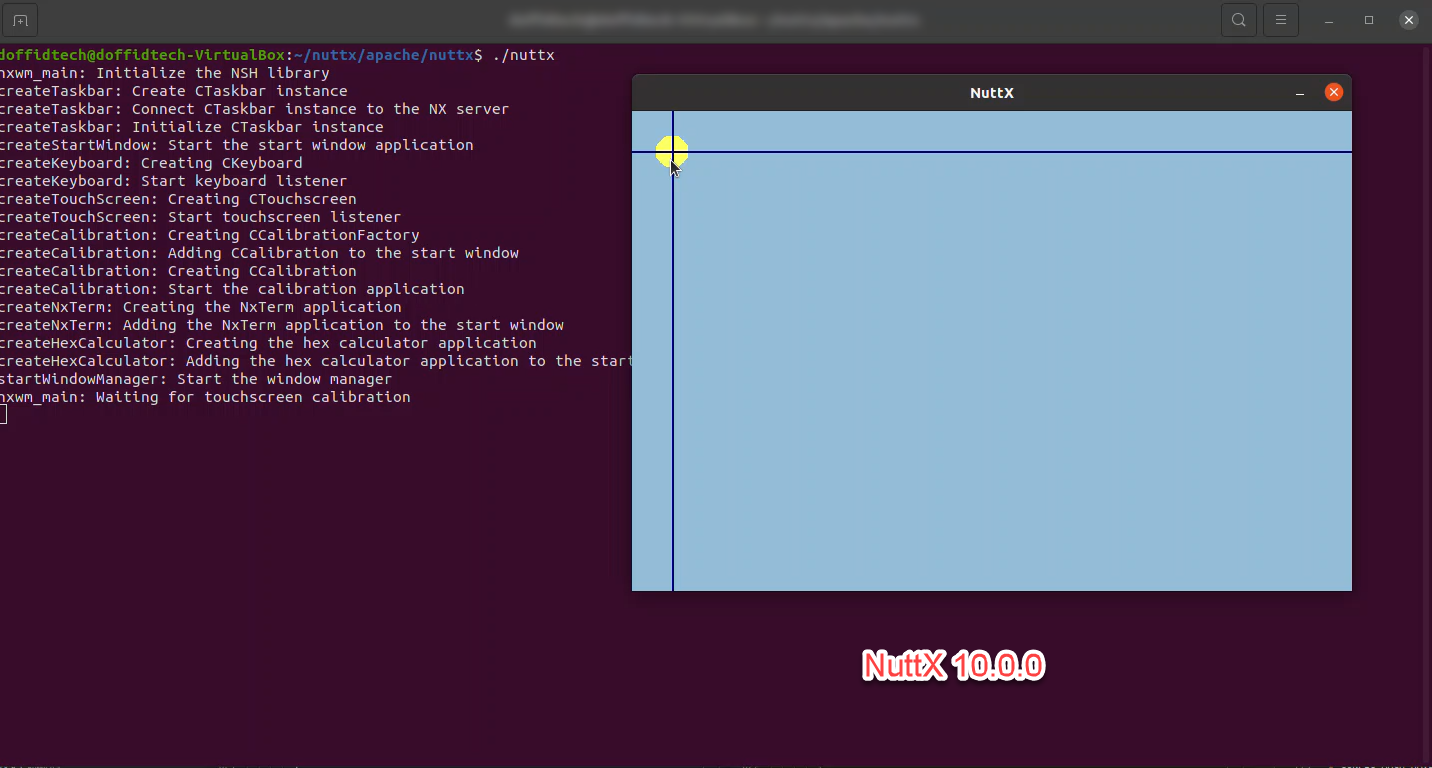The width and height of the screenshot is (1432, 768).
Task: Open the terminal hamburger menu
Action: pos(1281,20)
